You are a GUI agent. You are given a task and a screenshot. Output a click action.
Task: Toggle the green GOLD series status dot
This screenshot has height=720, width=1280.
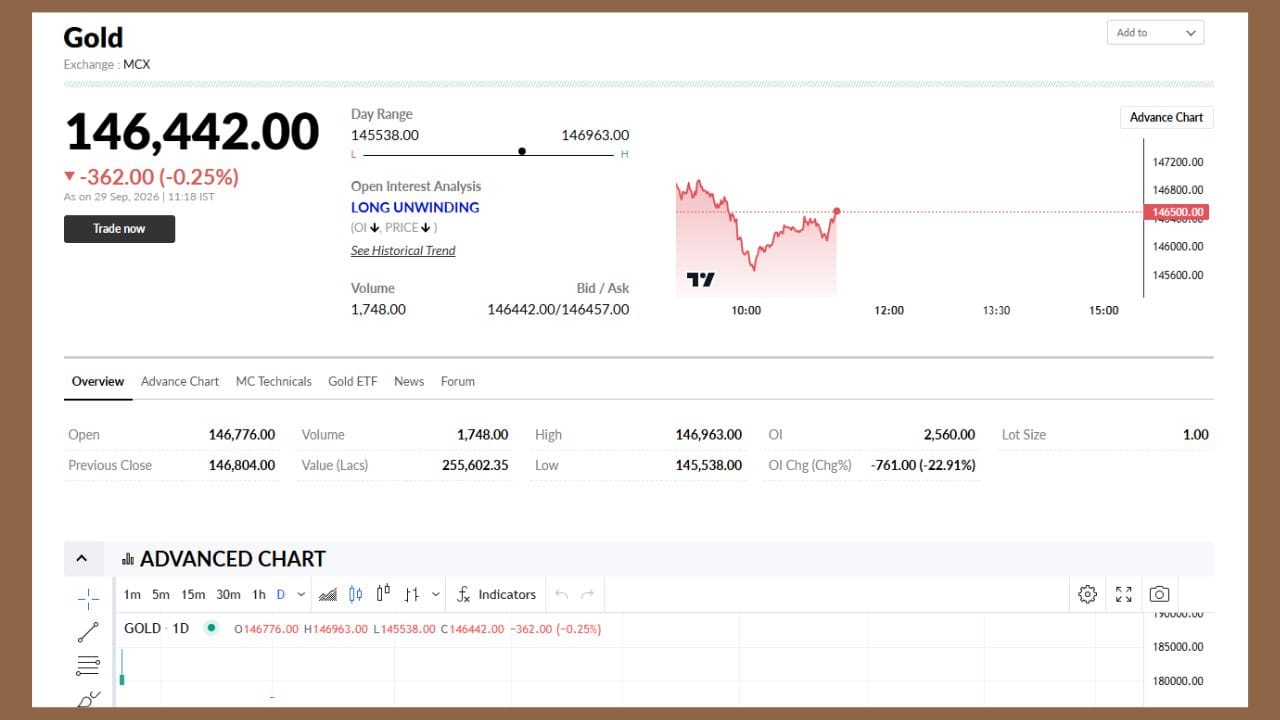tap(211, 628)
